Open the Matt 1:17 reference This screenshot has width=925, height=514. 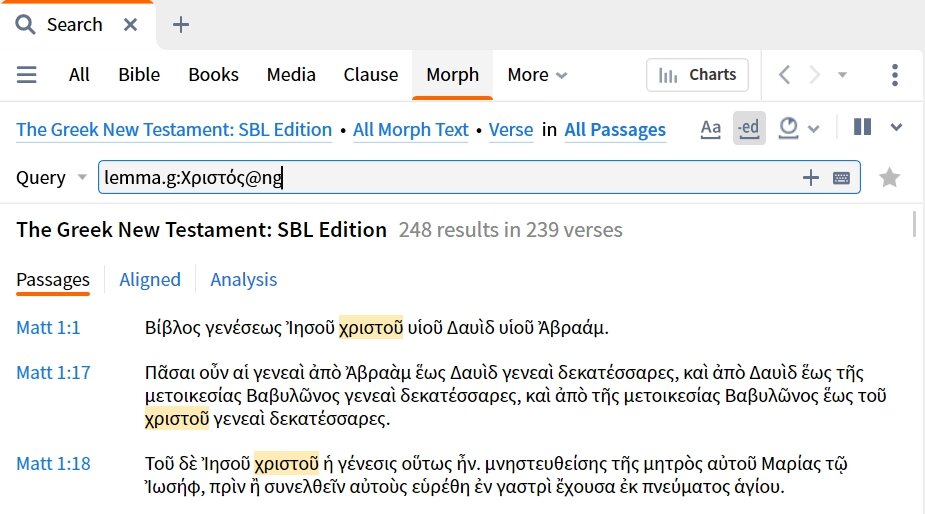pos(53,373)
